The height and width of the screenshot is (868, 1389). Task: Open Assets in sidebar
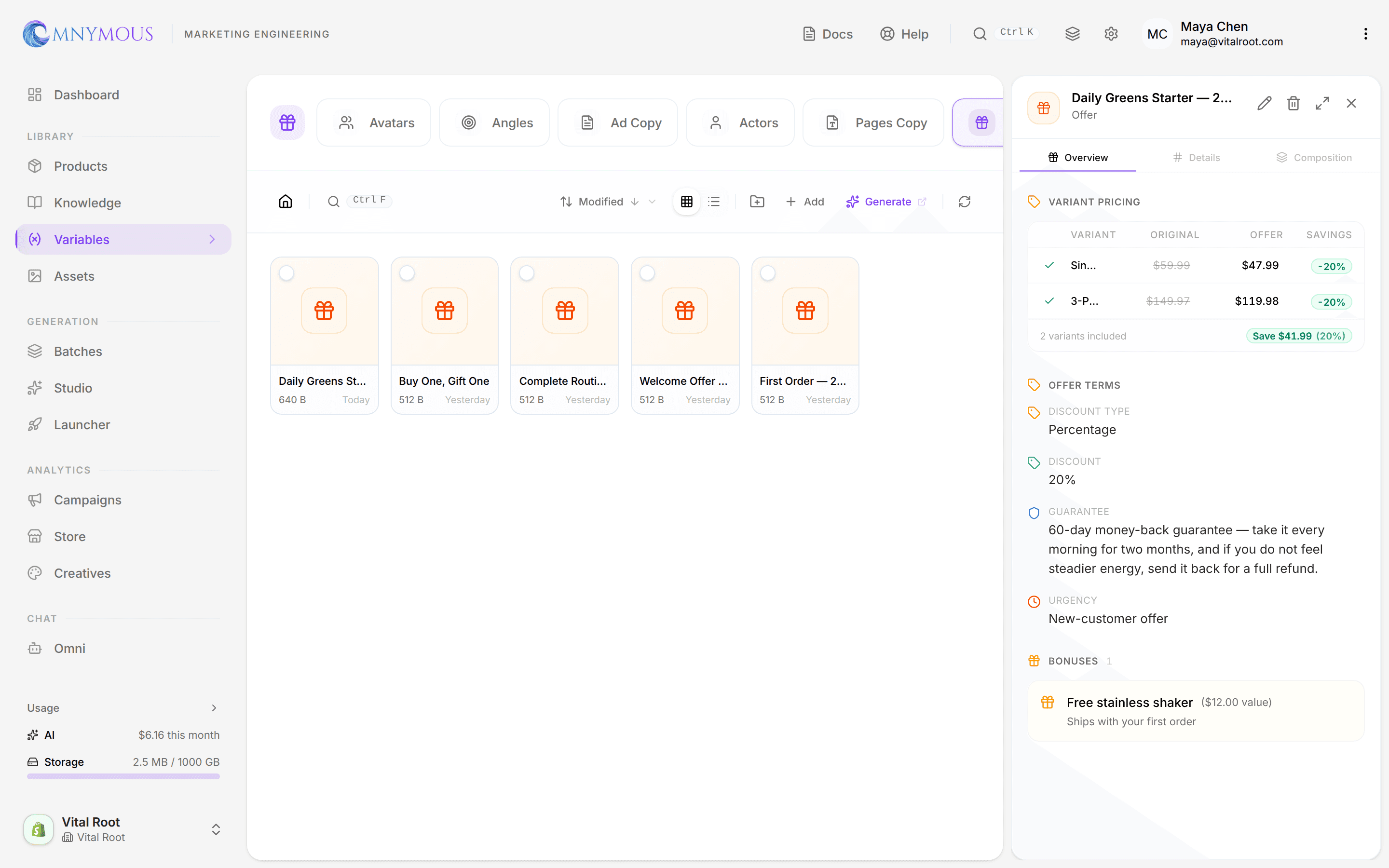123,276
